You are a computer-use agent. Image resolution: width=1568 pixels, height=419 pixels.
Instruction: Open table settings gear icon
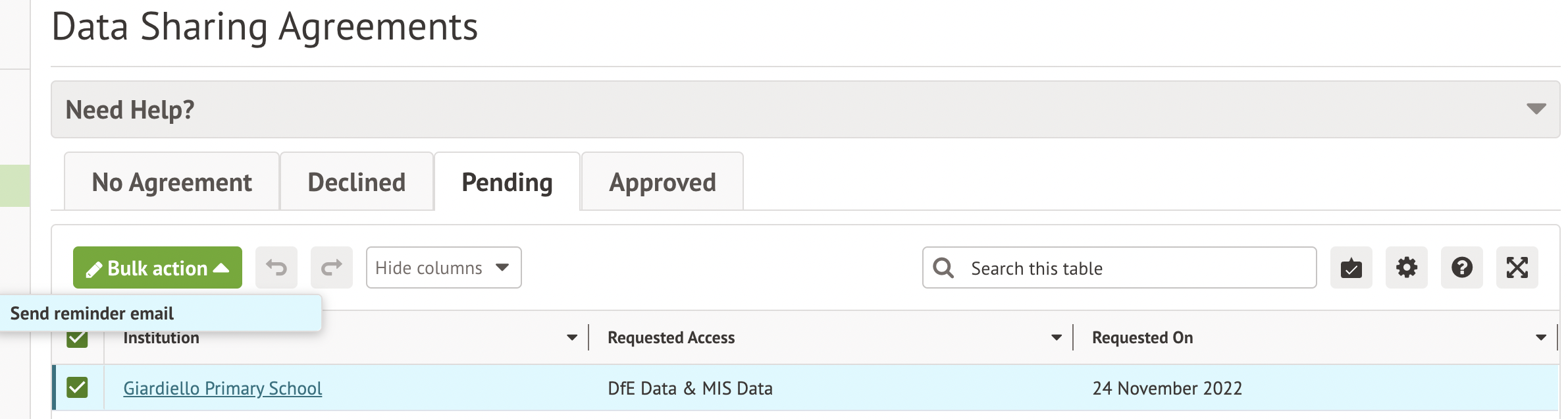click(x=1406, y=267)
